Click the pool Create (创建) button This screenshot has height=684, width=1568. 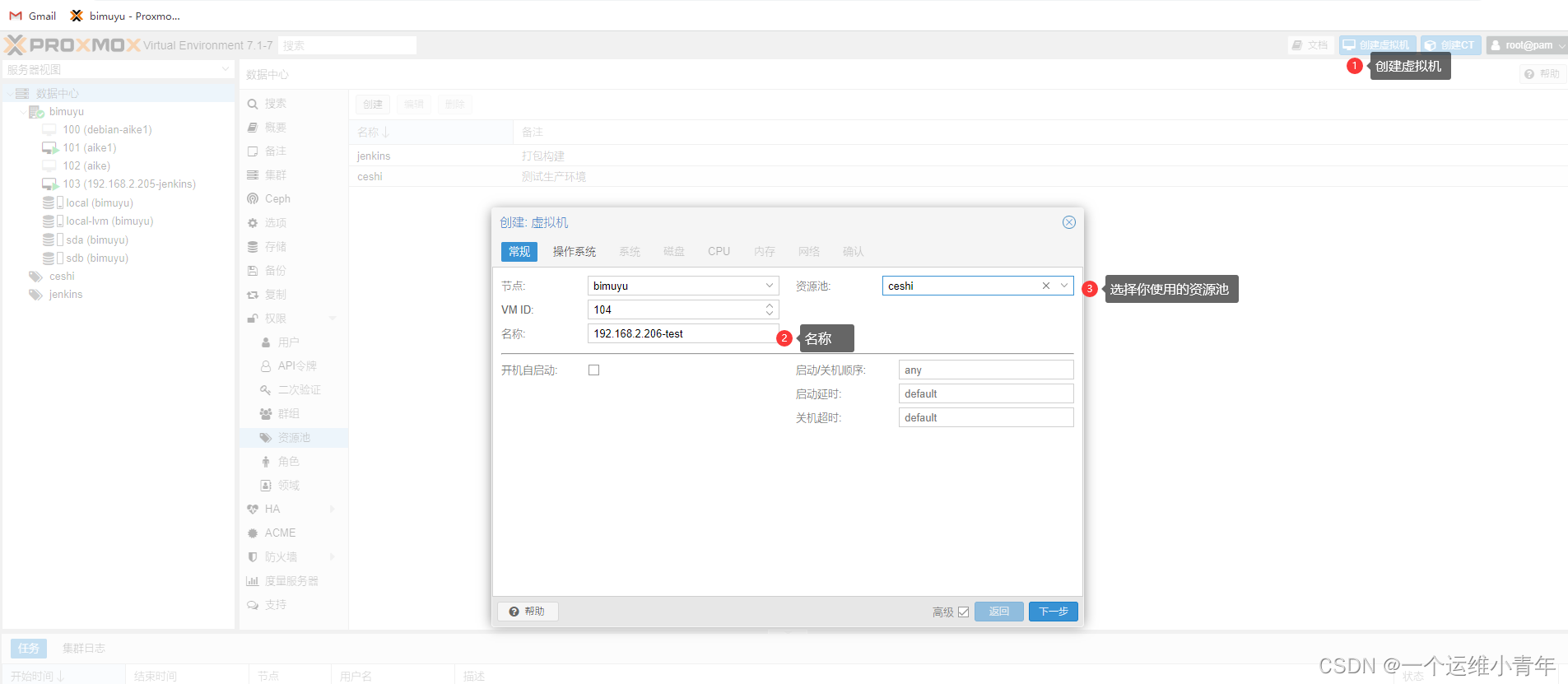[373, 105]
